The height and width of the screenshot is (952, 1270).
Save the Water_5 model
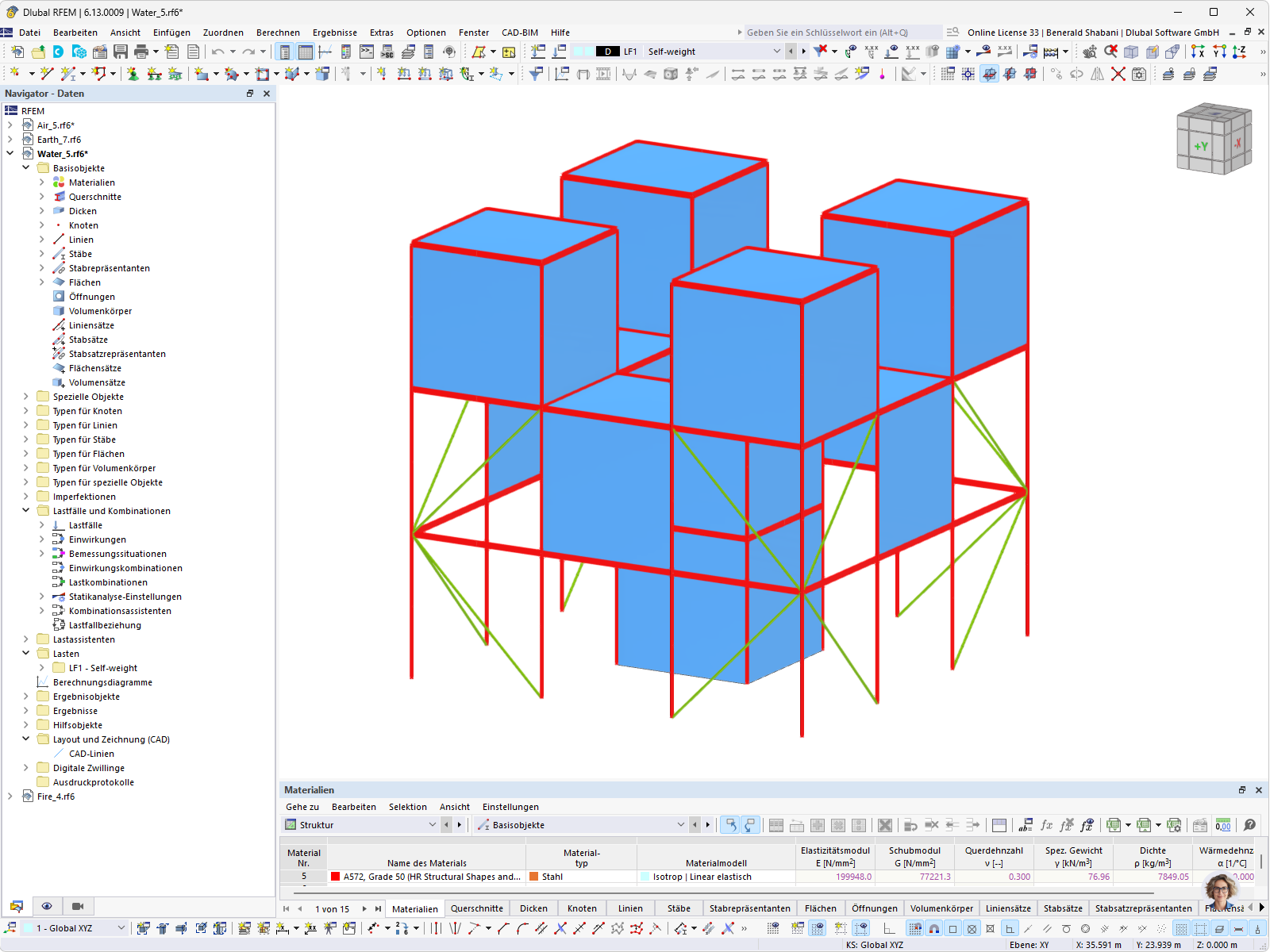tap(121, 51)
